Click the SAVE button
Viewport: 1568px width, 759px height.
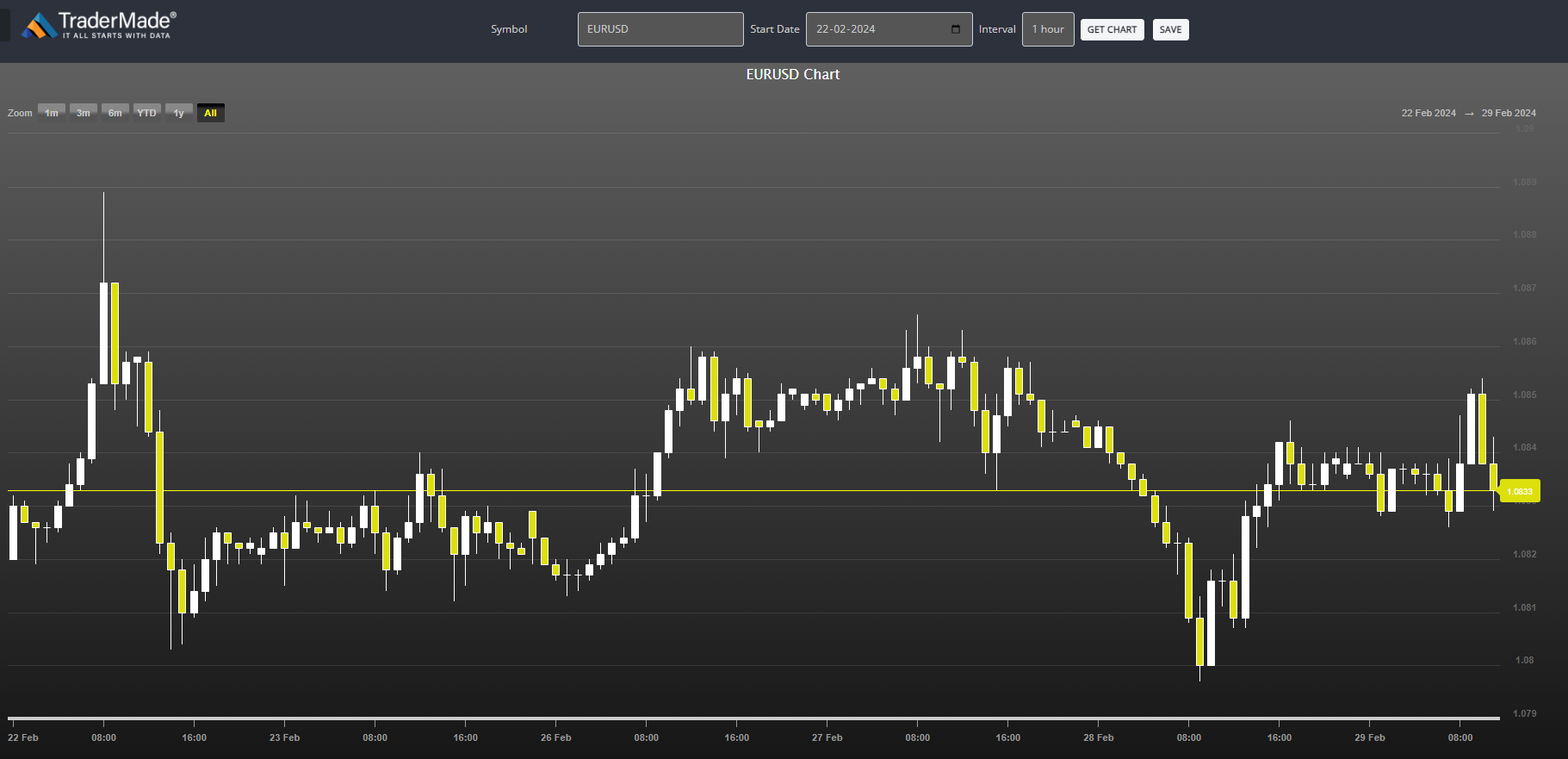[1170, 29]
